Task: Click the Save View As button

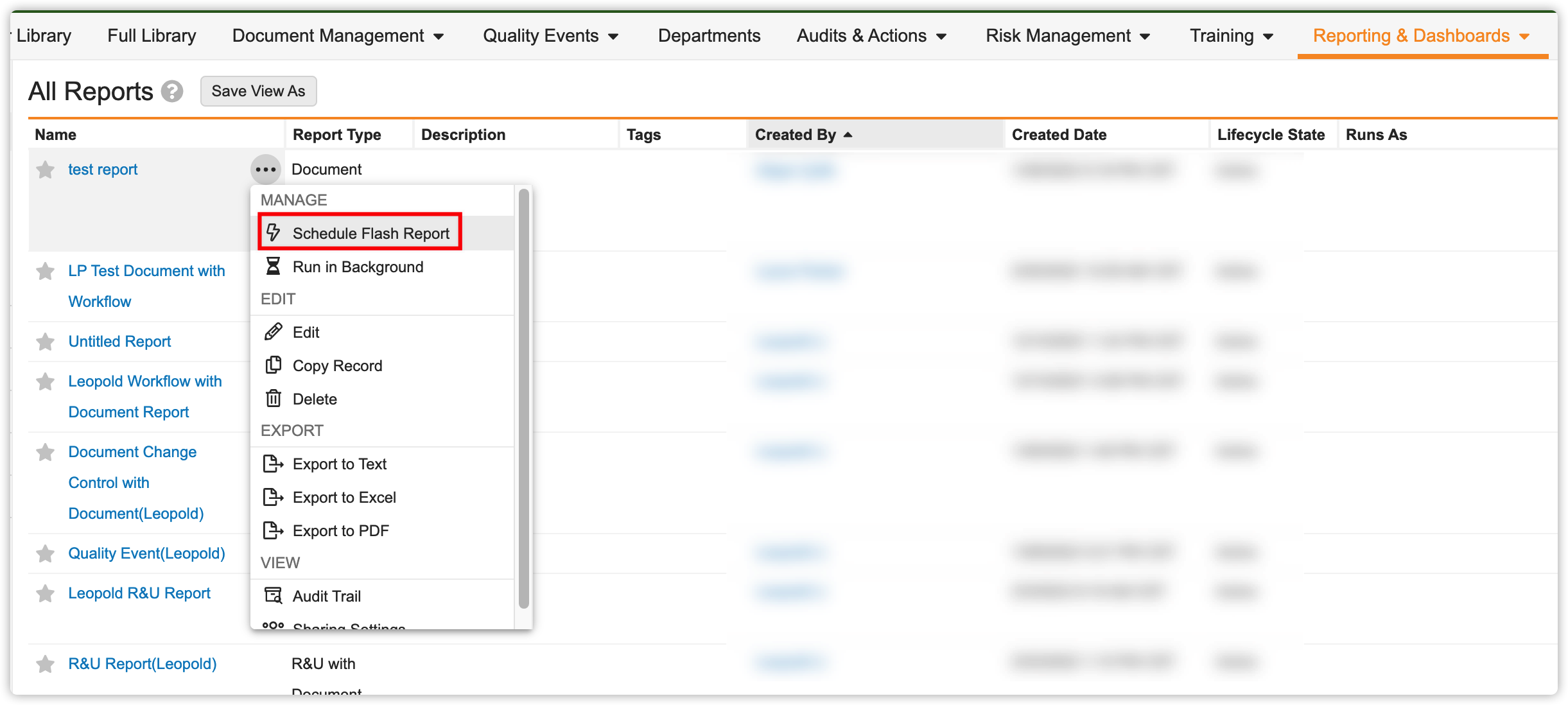Action: [258, 91]
